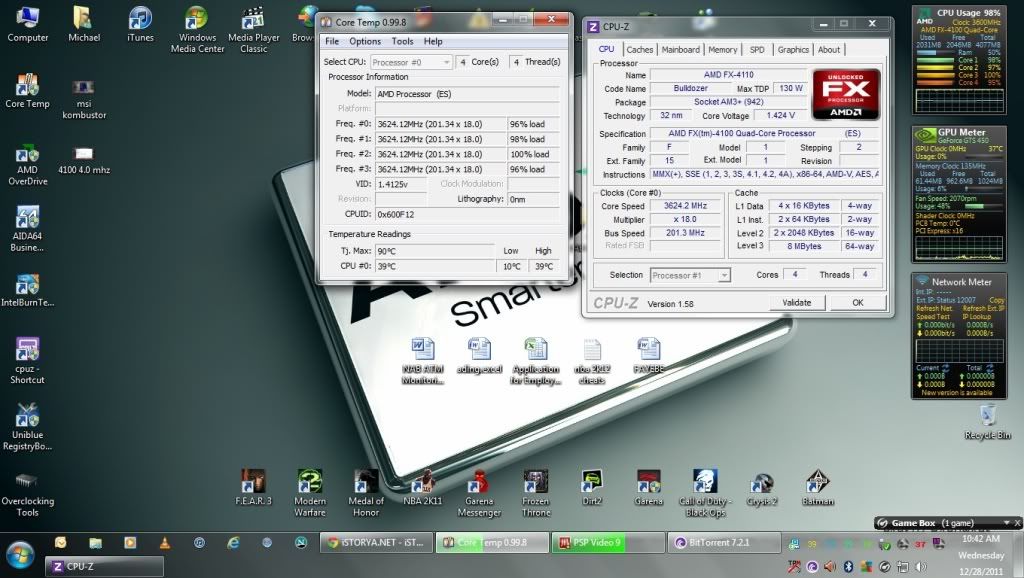Open Internet Explorer from quick launch

[x=232, y=543]
